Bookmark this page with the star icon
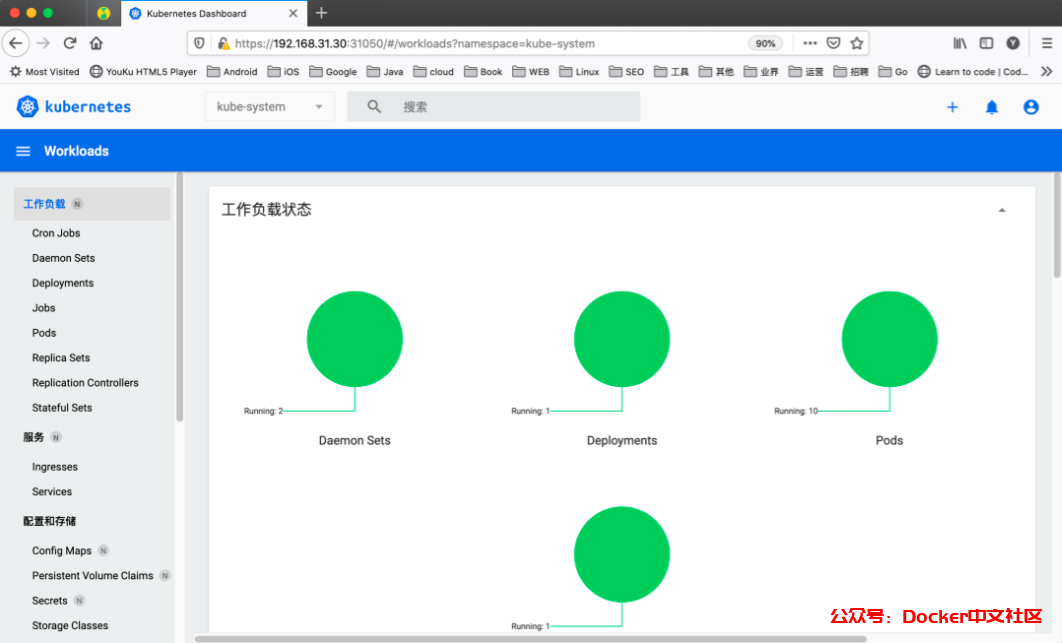1062x643 pixels. click(x=856, y=43)
